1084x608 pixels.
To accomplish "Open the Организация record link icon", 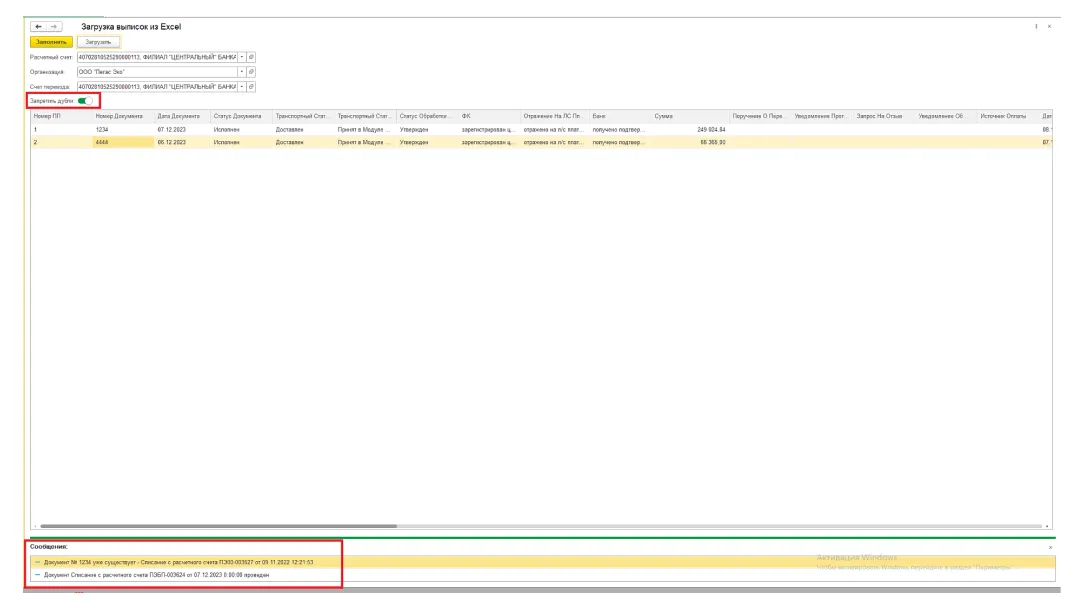I will click(x=251, y=71).
